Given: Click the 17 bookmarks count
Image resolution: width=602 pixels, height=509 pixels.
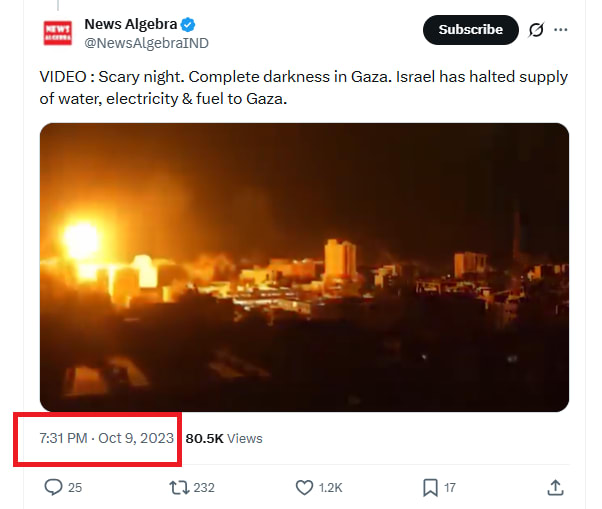Looking at the screenshot, I should pyautogui.click(x=450, y=488).
